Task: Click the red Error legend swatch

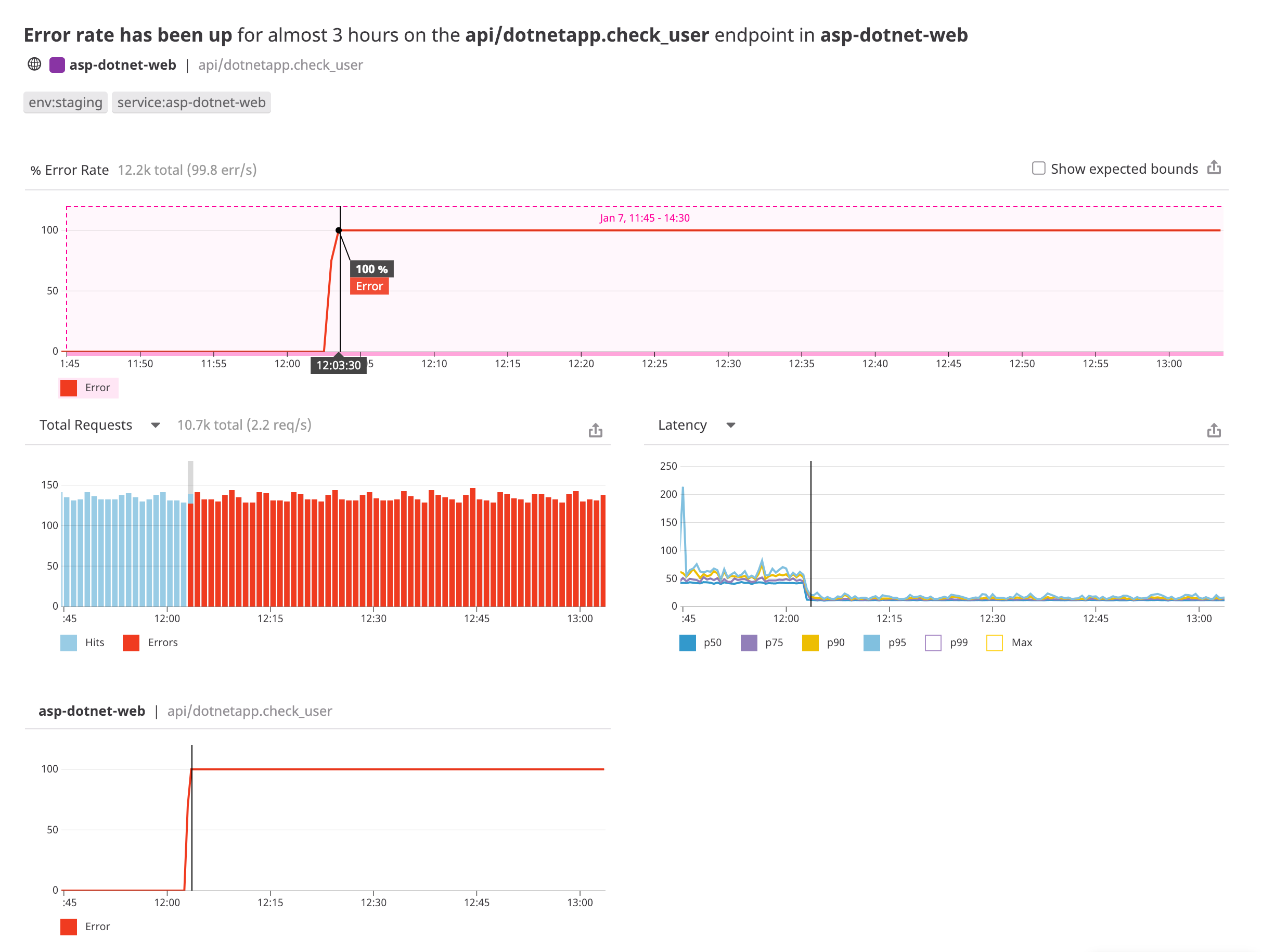Action: click(x=69, y=388)
